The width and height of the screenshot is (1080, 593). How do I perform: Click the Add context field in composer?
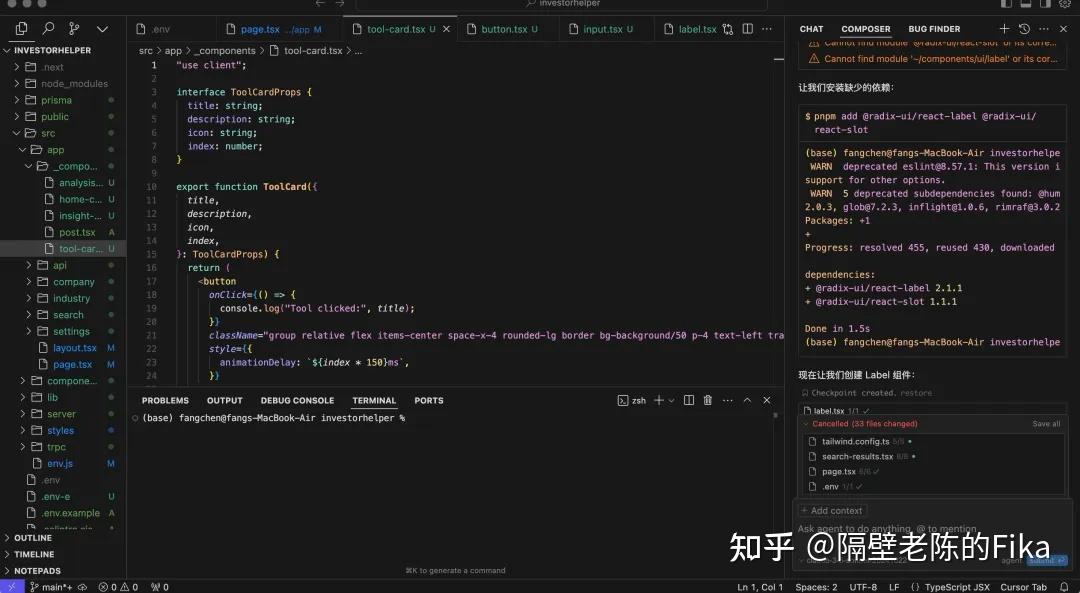pos(833,510)
